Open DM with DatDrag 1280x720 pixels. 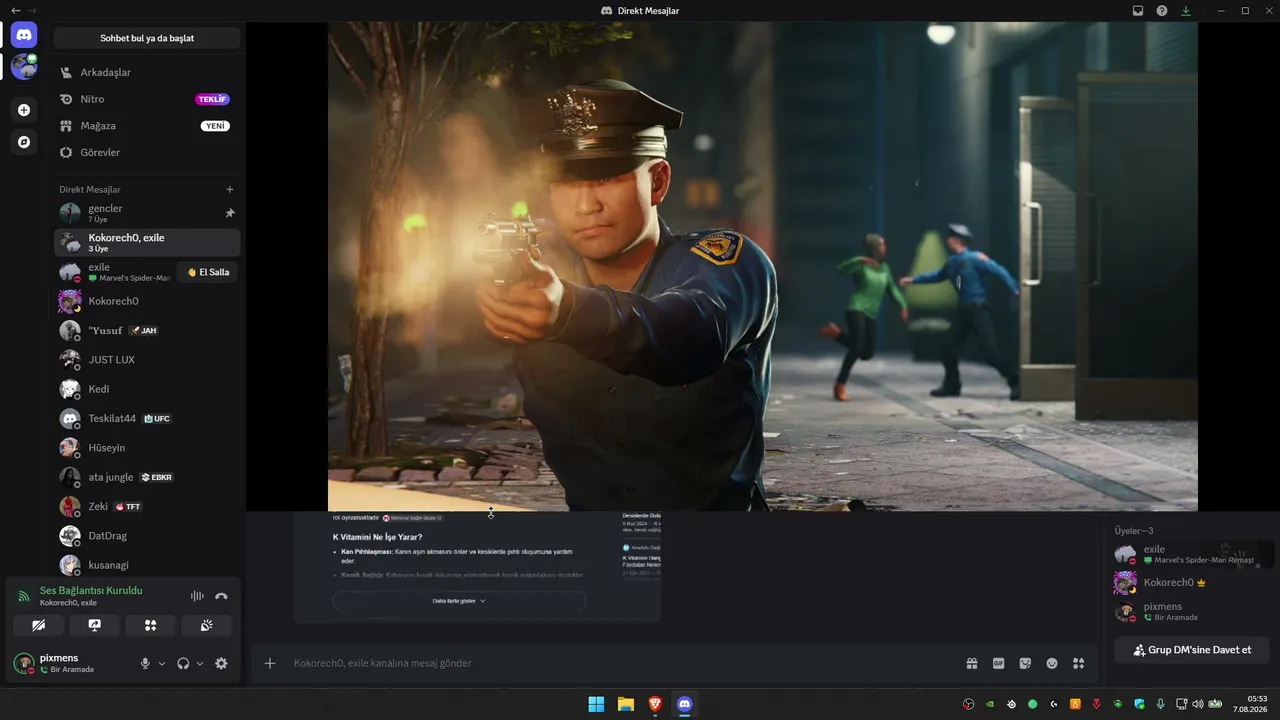tap(147, 535)
